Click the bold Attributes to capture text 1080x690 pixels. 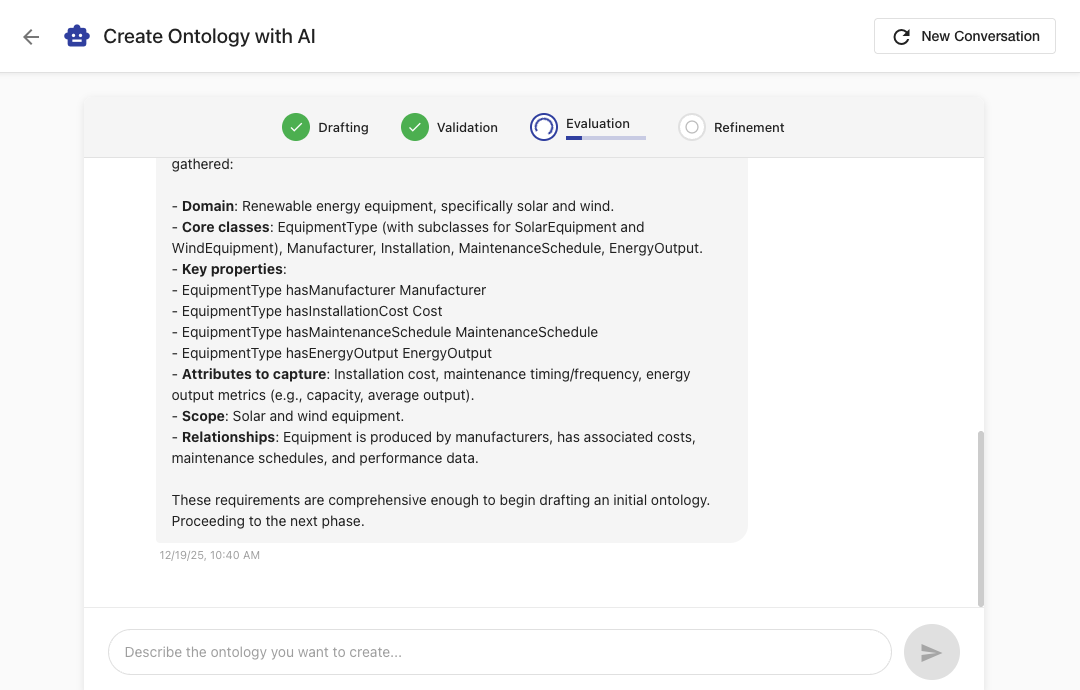click(254, 374)
